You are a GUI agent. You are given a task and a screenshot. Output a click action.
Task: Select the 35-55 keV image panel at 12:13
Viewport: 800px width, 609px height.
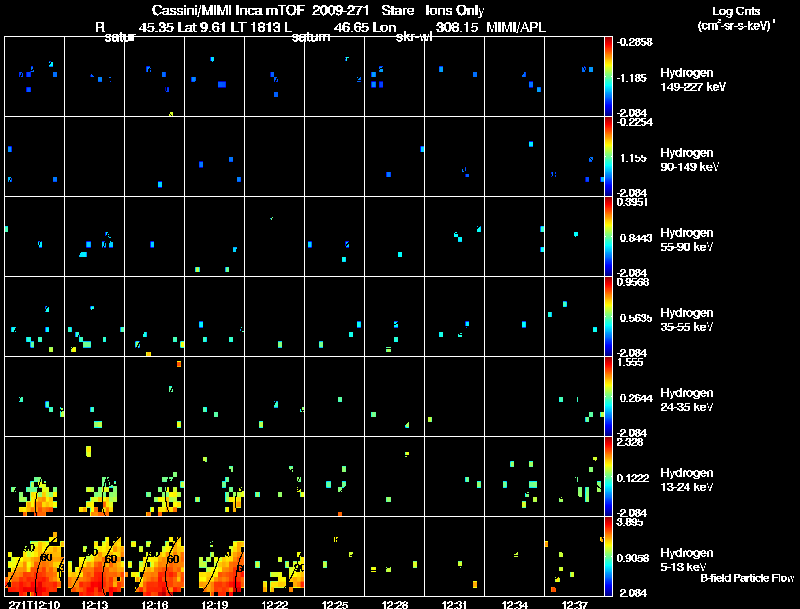[x=94, y=316]
